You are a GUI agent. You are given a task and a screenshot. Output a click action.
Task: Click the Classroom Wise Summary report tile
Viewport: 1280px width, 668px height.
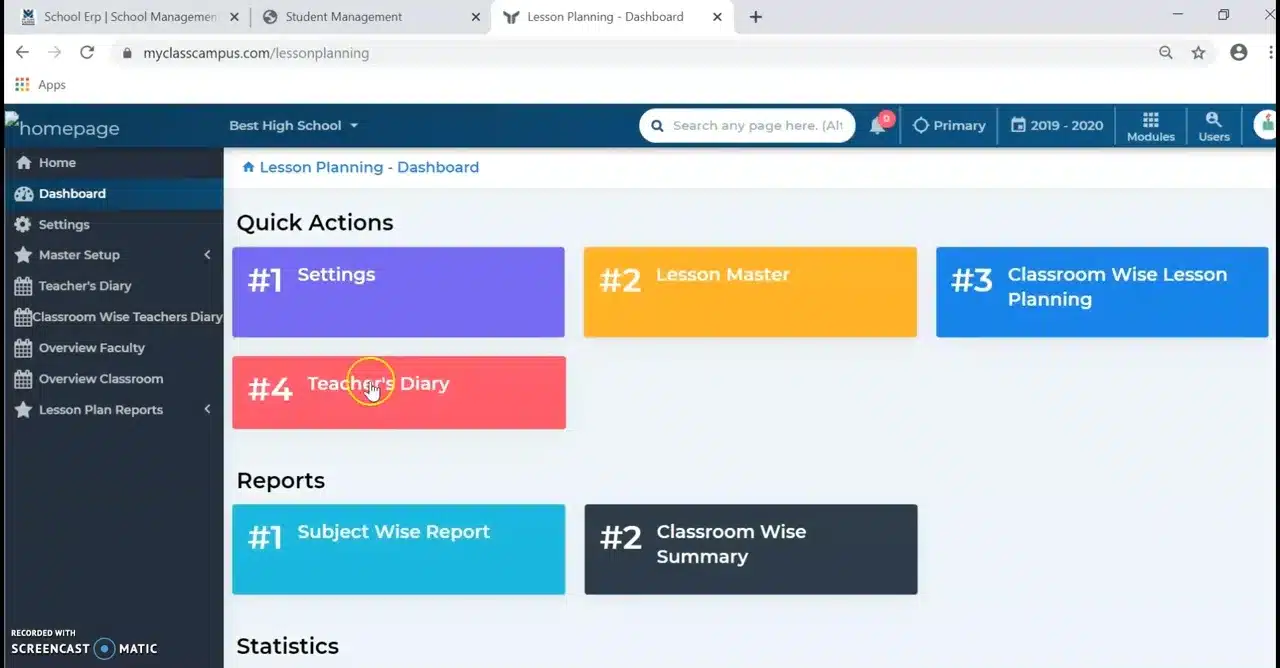tap(750, 549)
